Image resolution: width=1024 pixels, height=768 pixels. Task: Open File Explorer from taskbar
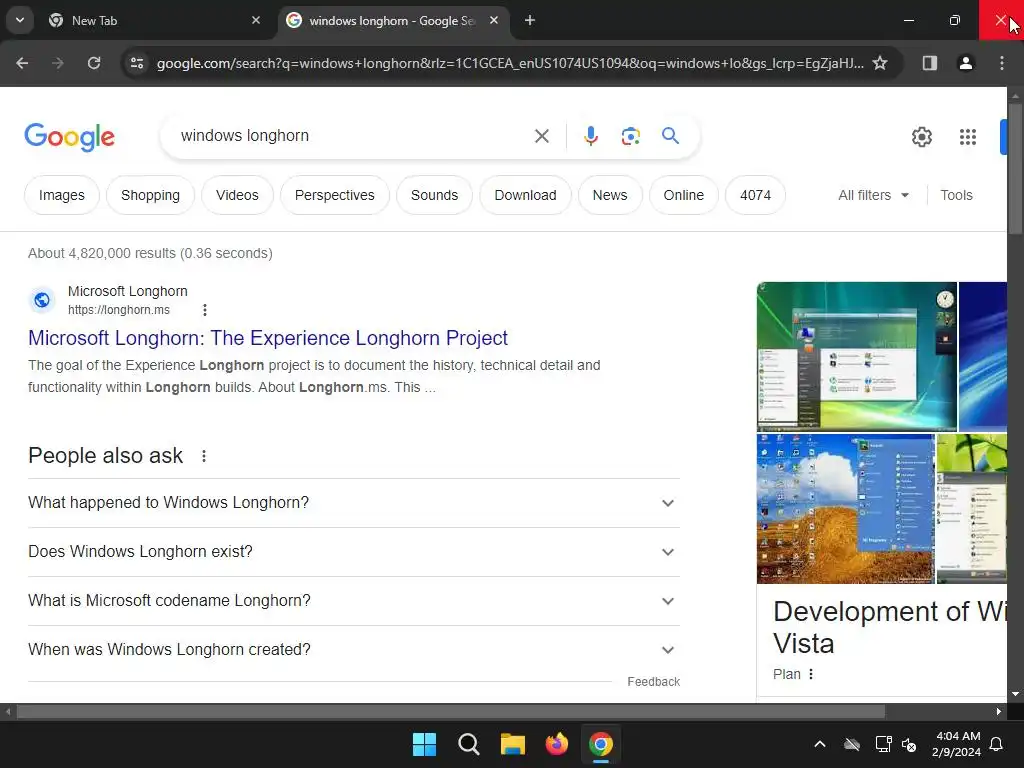513,744
